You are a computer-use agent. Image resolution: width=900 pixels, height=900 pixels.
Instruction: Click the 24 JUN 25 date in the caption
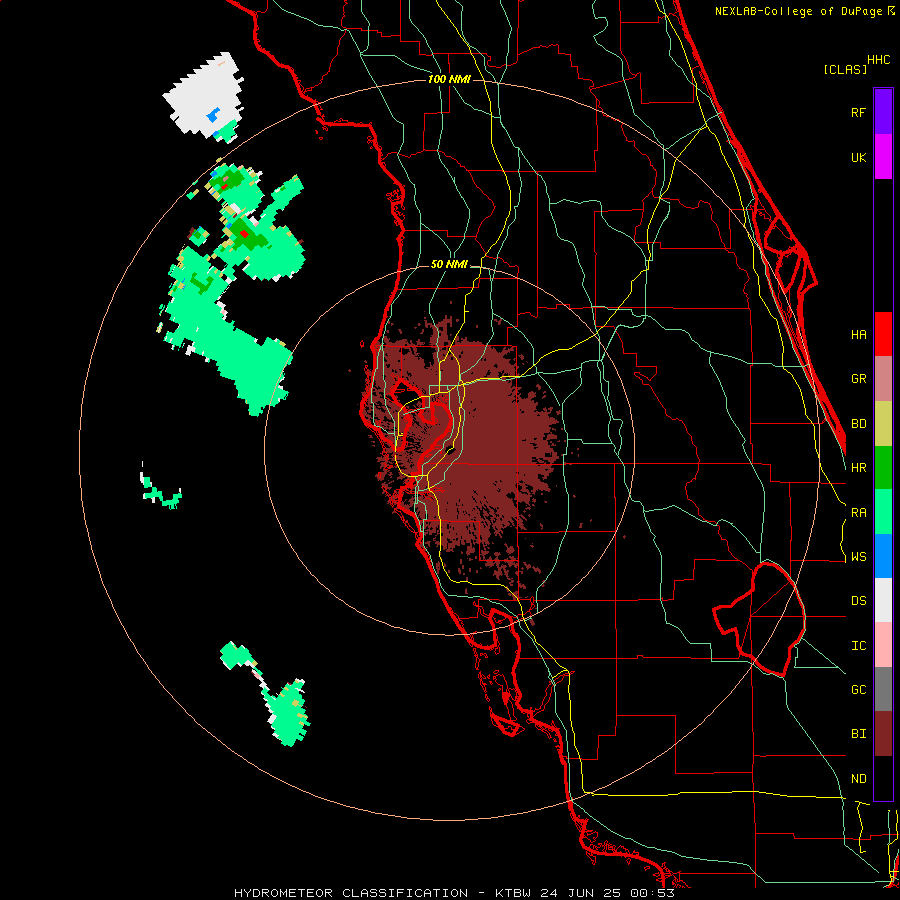tap(581, 893)
